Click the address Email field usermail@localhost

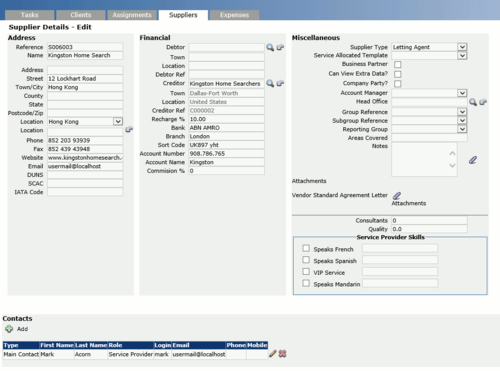[x=85, y=166]
